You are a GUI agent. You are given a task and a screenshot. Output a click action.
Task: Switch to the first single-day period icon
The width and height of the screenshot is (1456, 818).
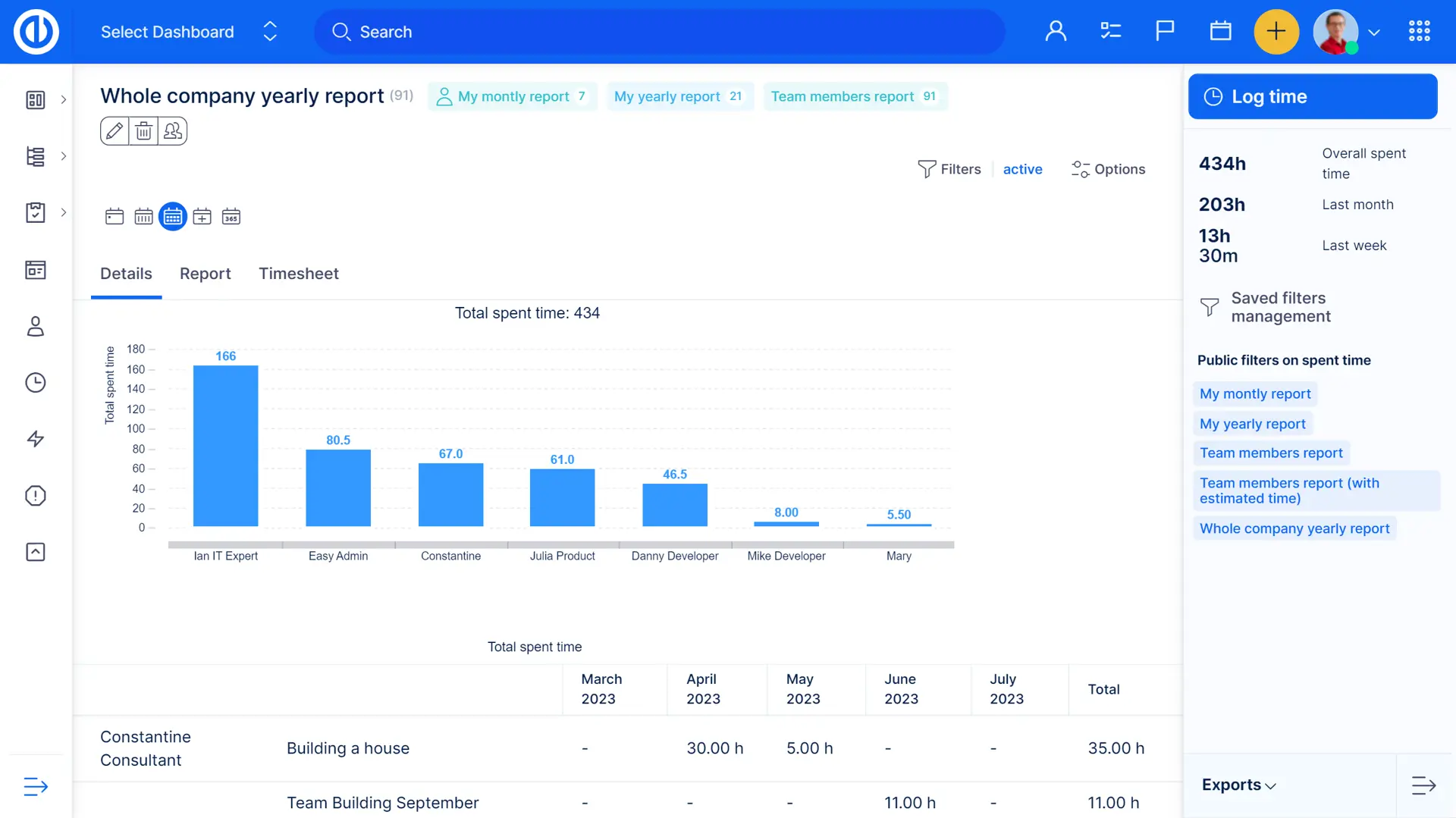pos(115,217)
